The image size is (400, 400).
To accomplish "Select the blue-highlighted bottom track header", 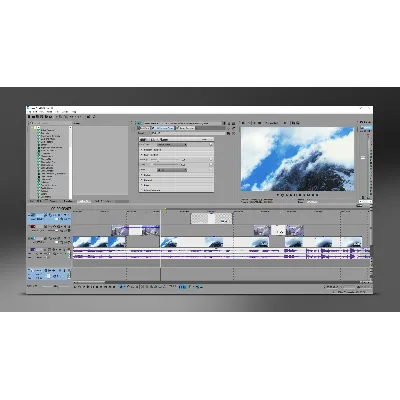I will click(x=49, y=274).
